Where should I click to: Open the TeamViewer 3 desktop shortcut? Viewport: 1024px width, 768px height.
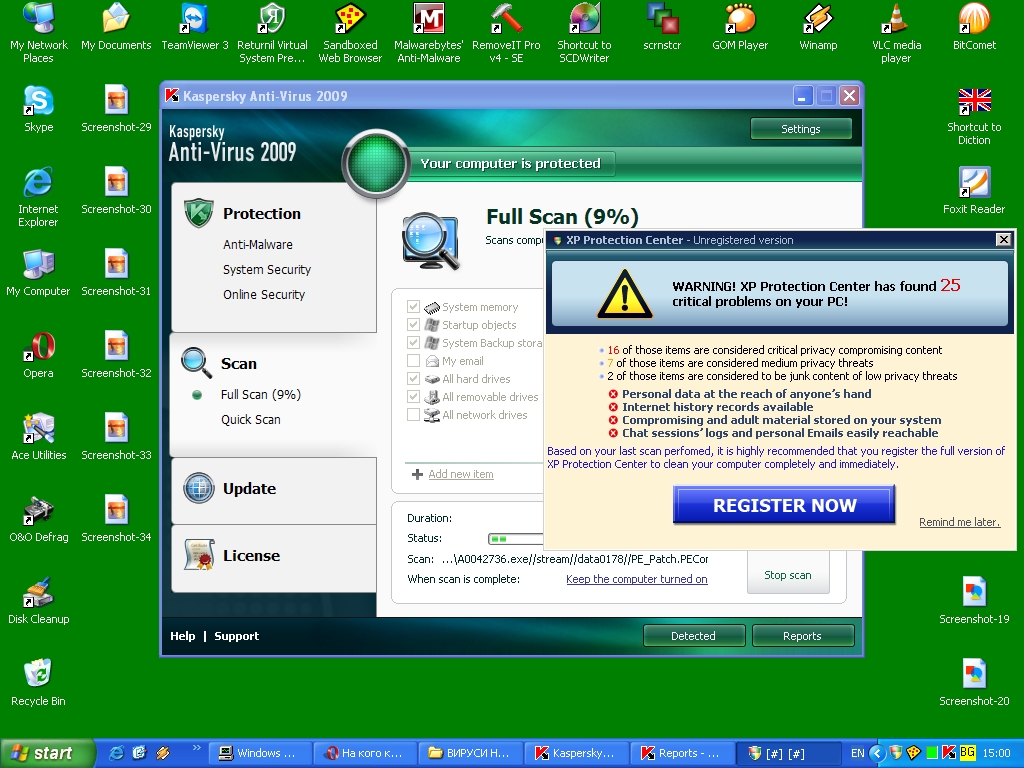(x=195, y=27)
